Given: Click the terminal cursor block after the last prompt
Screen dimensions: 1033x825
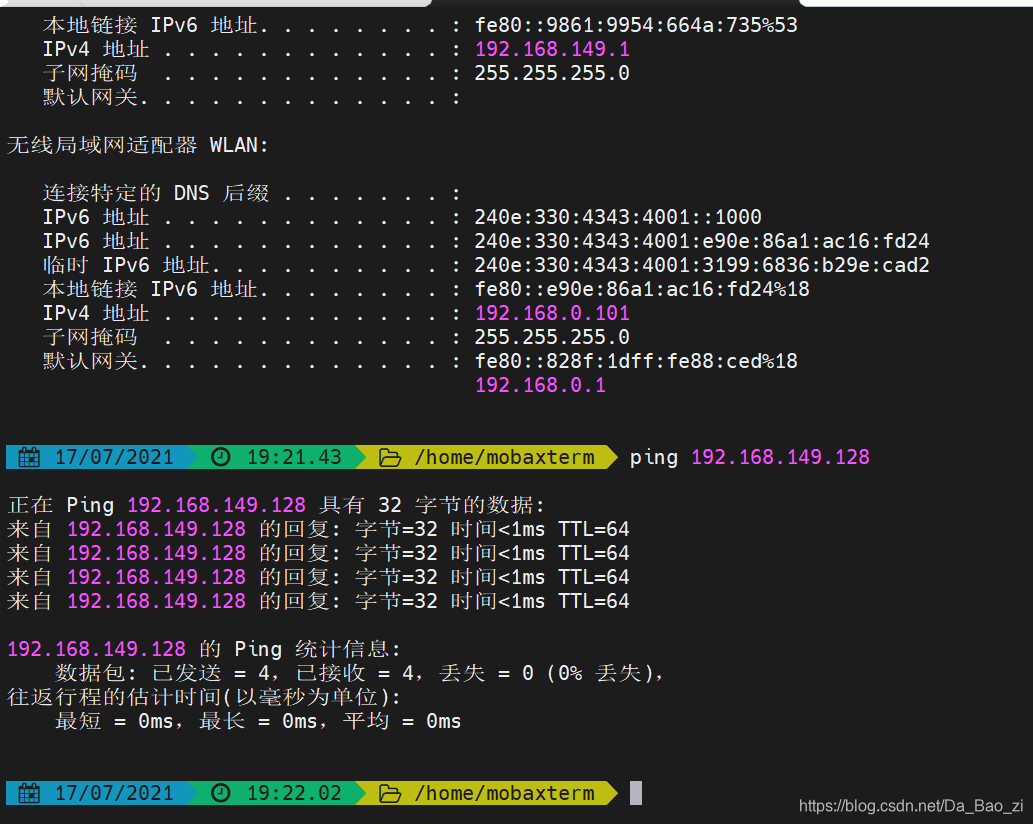Looking at the screenshot, I should (636, 793).
